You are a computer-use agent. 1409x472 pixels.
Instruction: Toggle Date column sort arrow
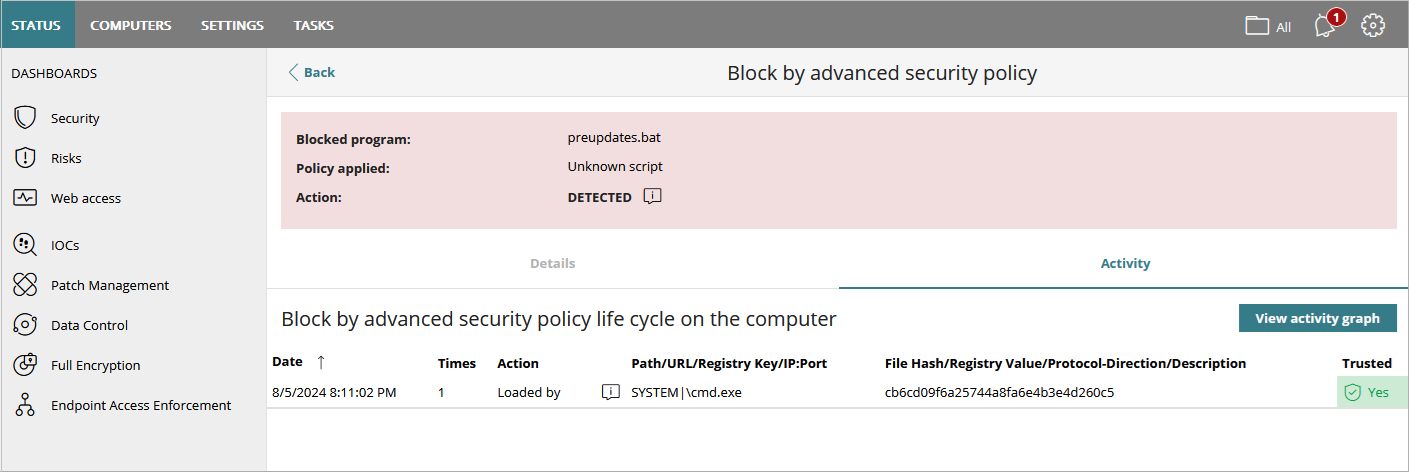[x=321, y=362]
